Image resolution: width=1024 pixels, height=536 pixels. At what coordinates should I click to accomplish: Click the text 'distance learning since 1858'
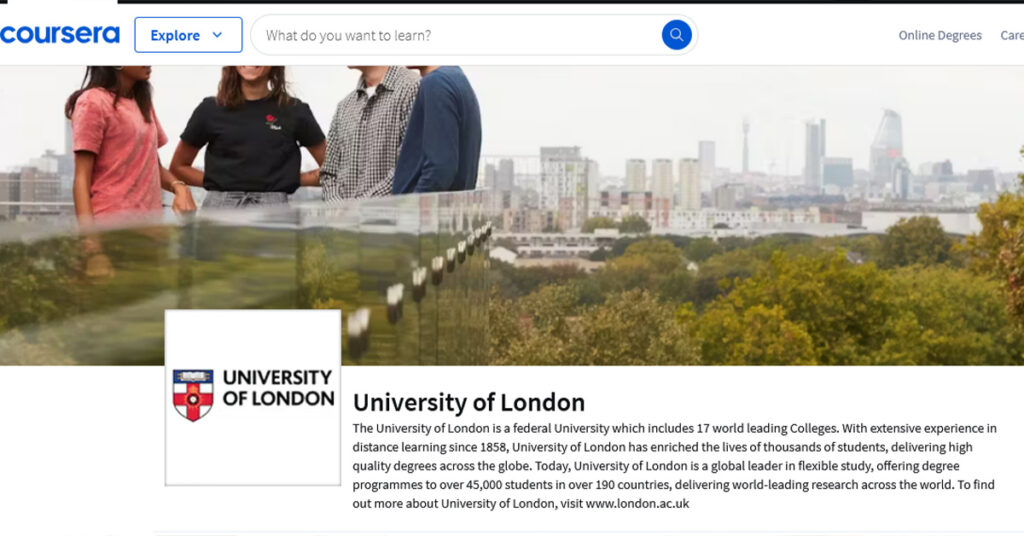pos(428,447)
